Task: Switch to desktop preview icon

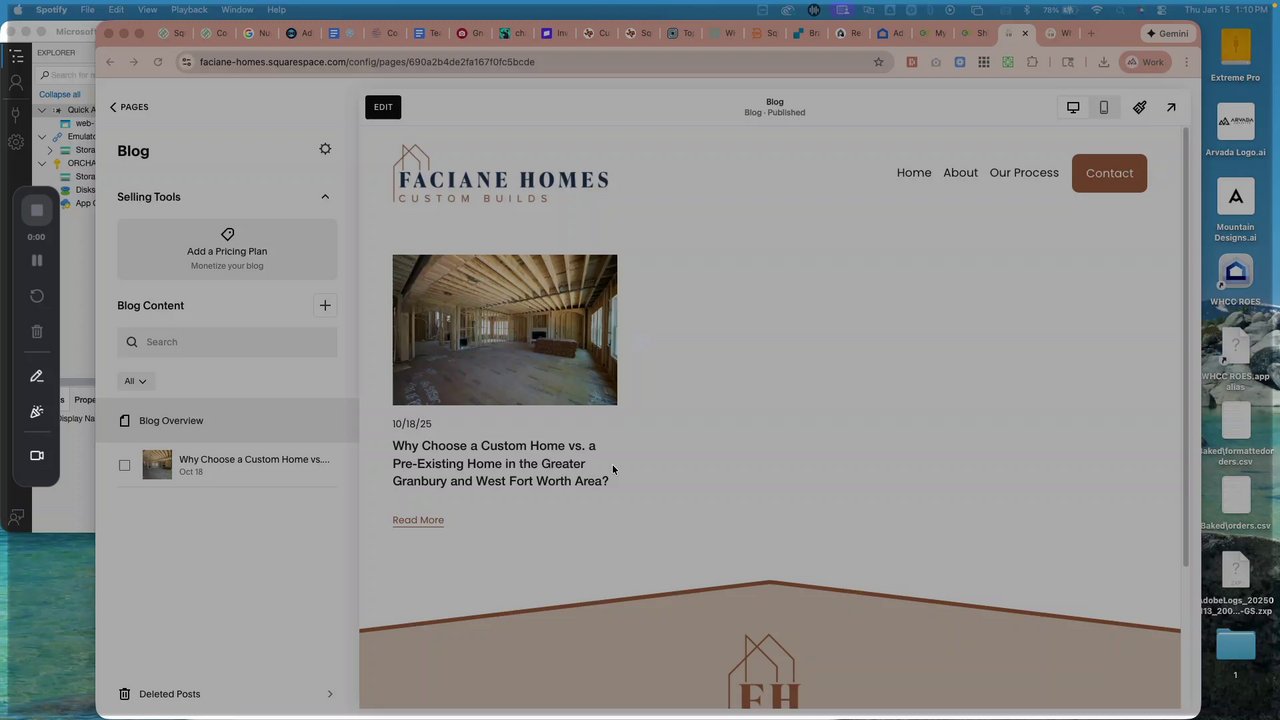Action: click(x=1073, y=107)
